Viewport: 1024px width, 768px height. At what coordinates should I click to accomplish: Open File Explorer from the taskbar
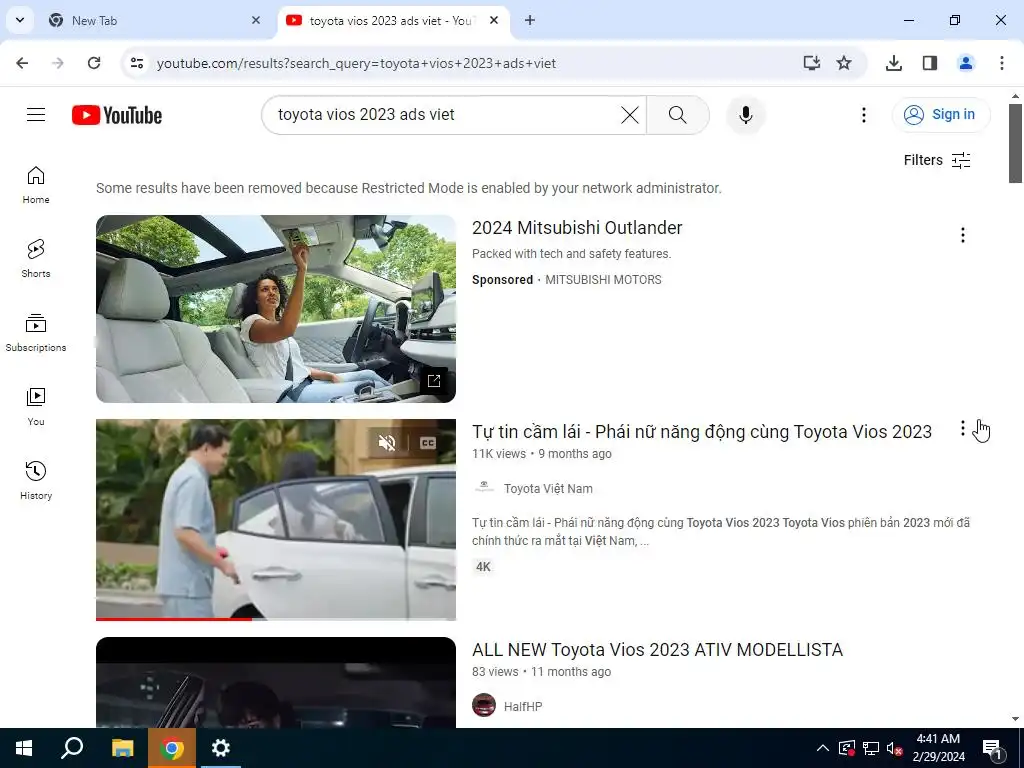122,748
